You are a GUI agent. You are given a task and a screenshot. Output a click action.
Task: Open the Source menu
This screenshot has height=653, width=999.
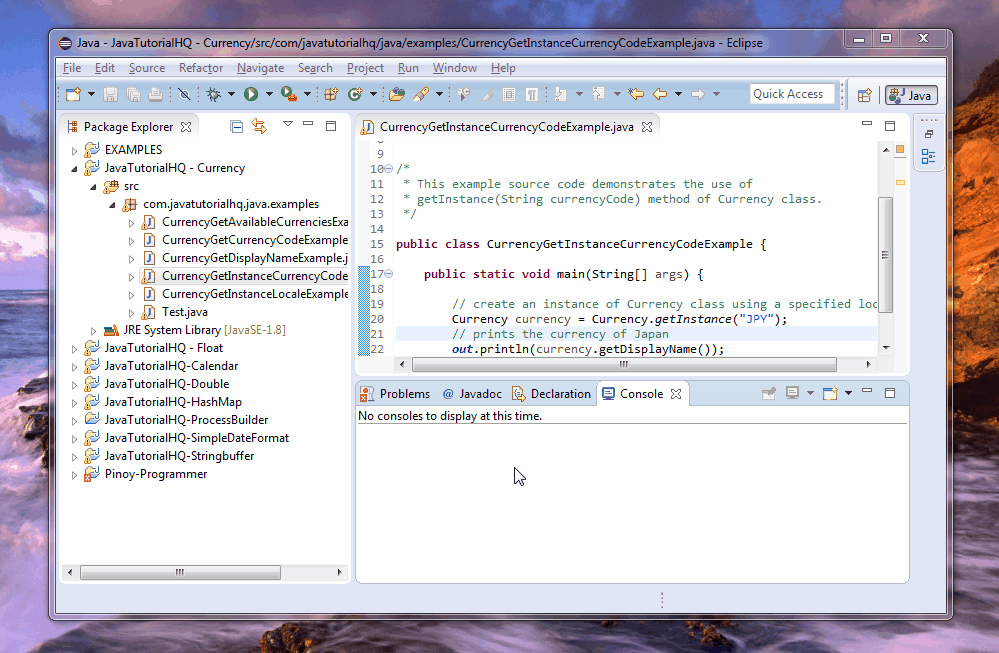147,68
